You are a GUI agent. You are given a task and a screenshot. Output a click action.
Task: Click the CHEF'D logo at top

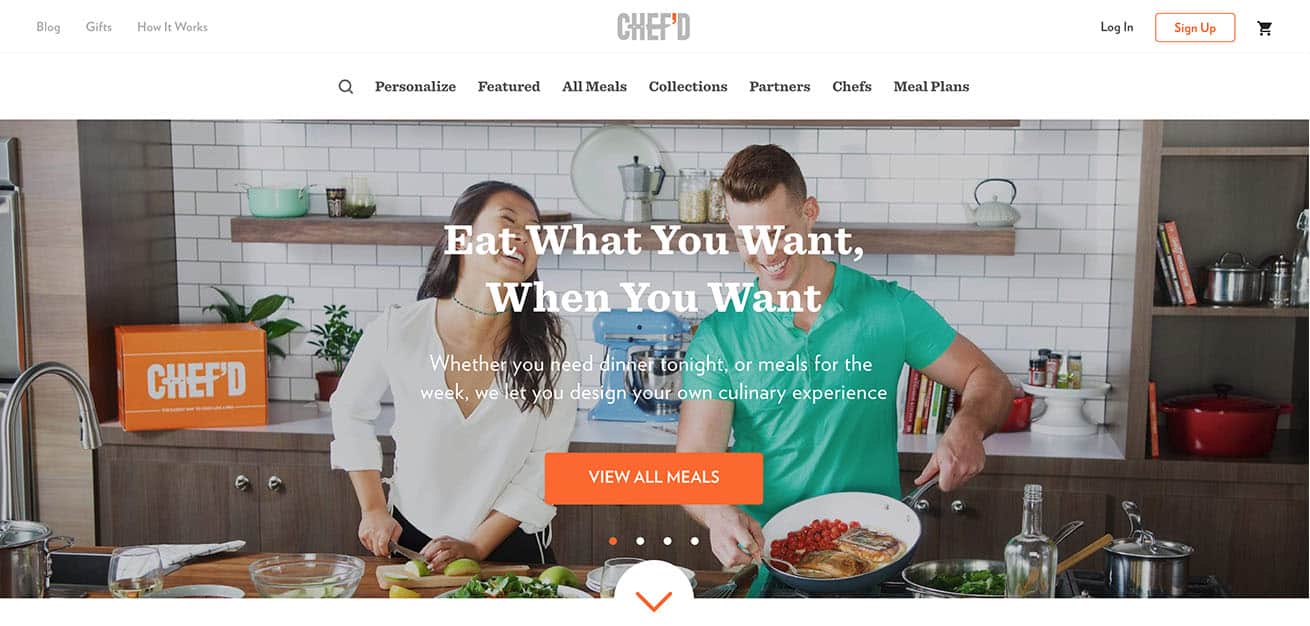pos(654,27)
